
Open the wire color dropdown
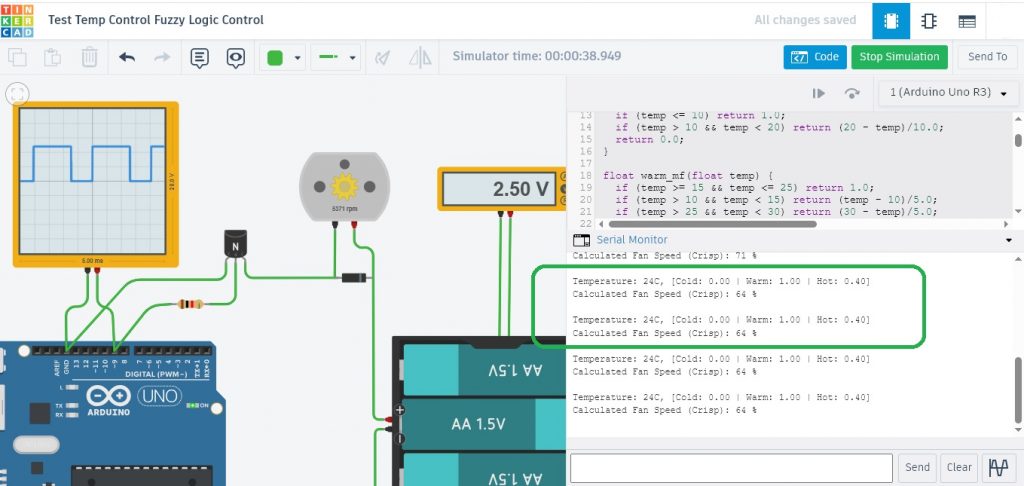283,57
